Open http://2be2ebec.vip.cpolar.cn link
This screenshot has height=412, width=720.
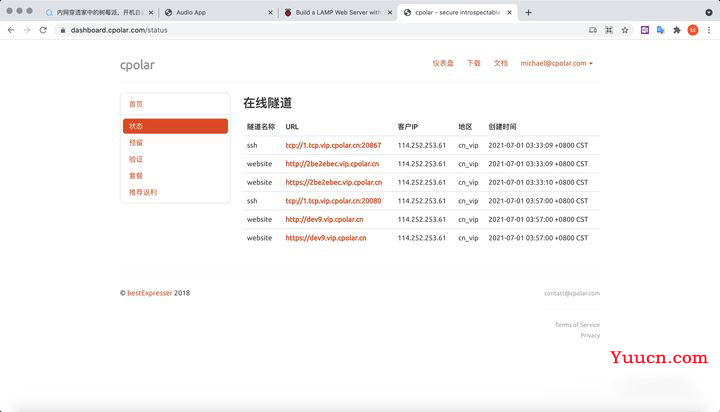332,164
